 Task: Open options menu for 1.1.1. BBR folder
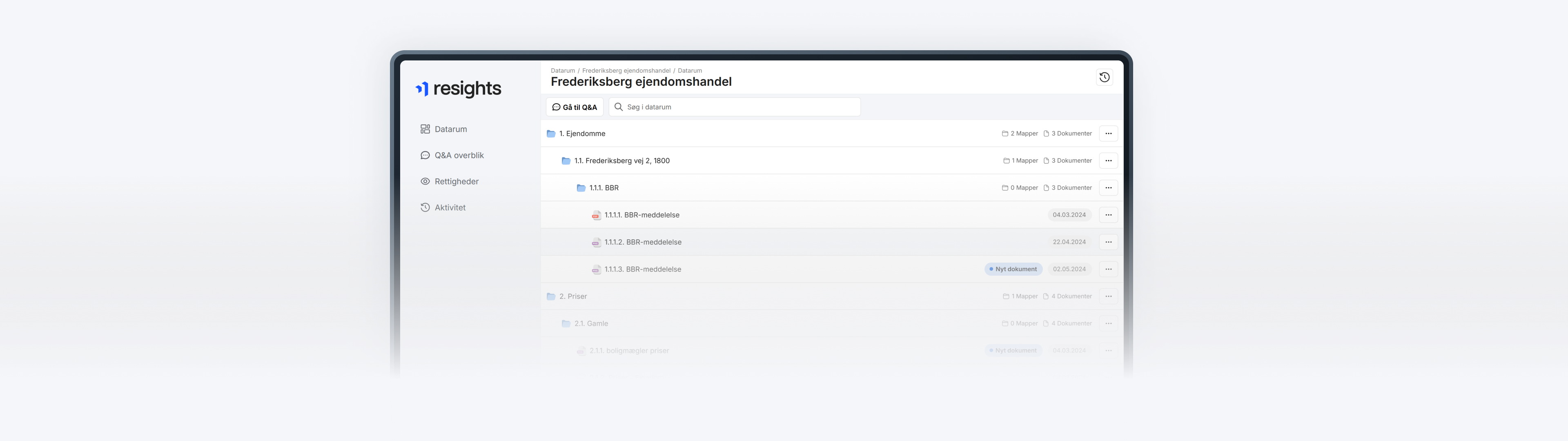1108,187
